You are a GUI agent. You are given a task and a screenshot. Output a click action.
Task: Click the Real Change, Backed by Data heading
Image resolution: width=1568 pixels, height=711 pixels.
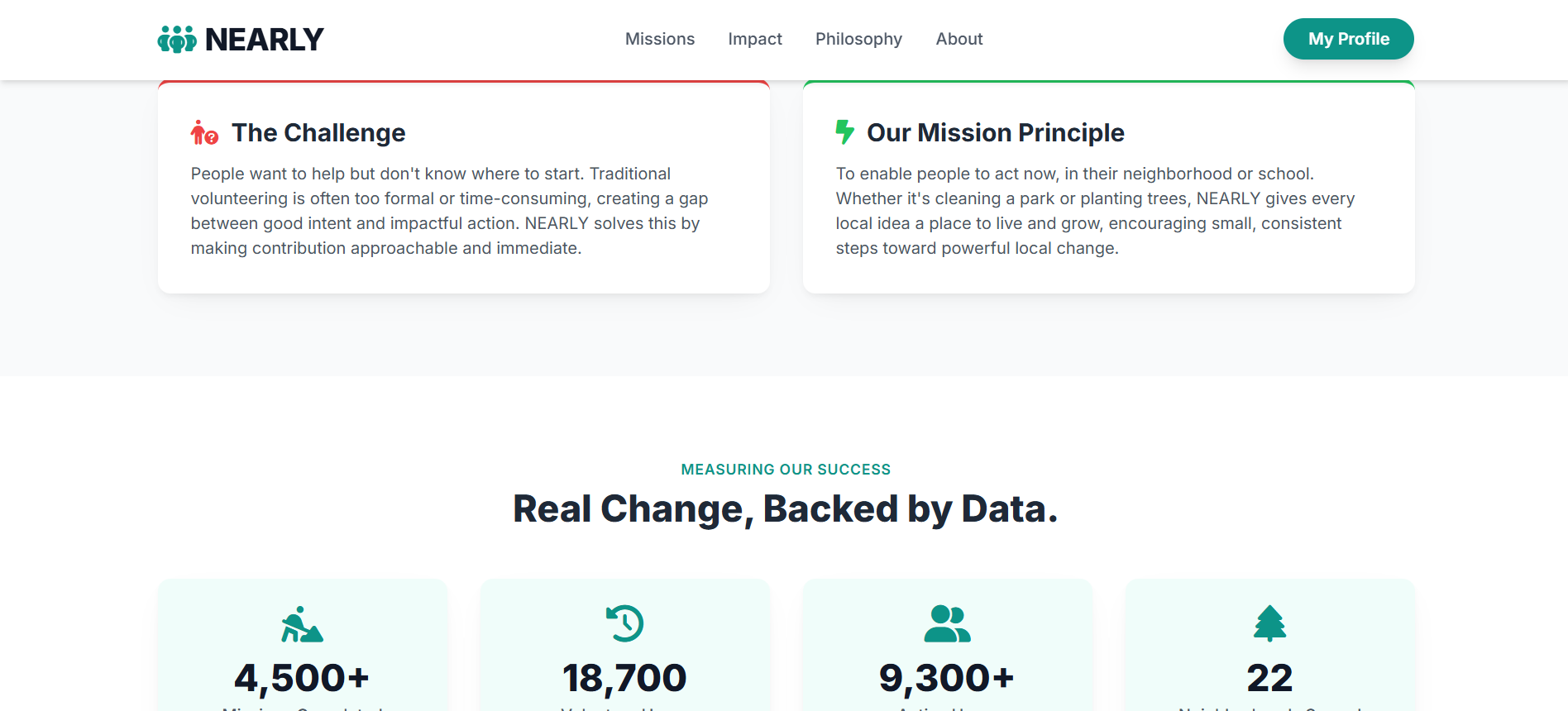click(x=785, y=508)
